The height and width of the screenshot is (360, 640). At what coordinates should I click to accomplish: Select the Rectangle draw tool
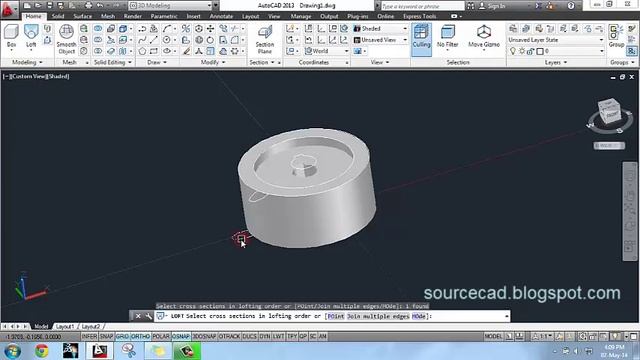(x=153, y=51)
